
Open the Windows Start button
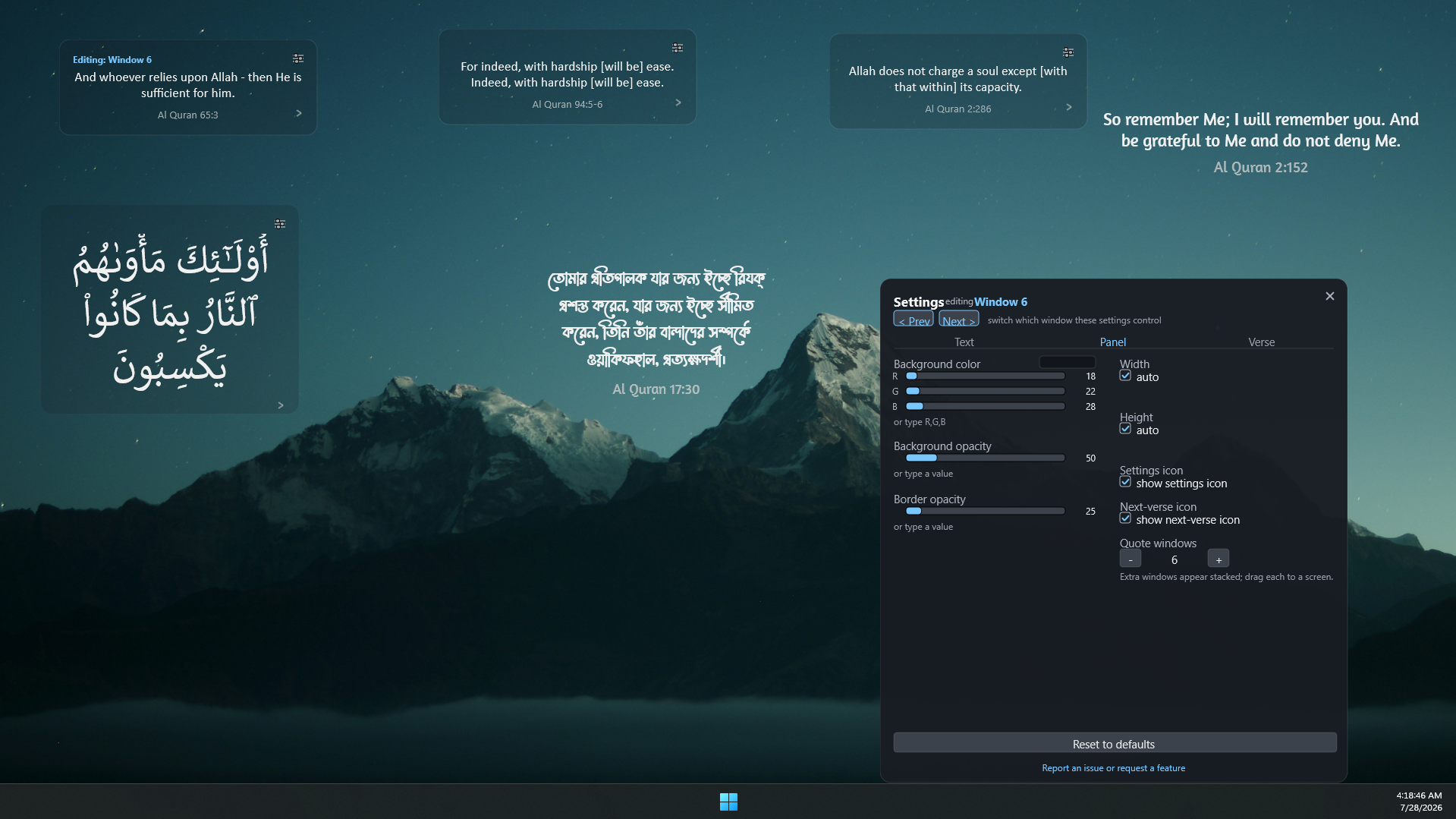728,802
